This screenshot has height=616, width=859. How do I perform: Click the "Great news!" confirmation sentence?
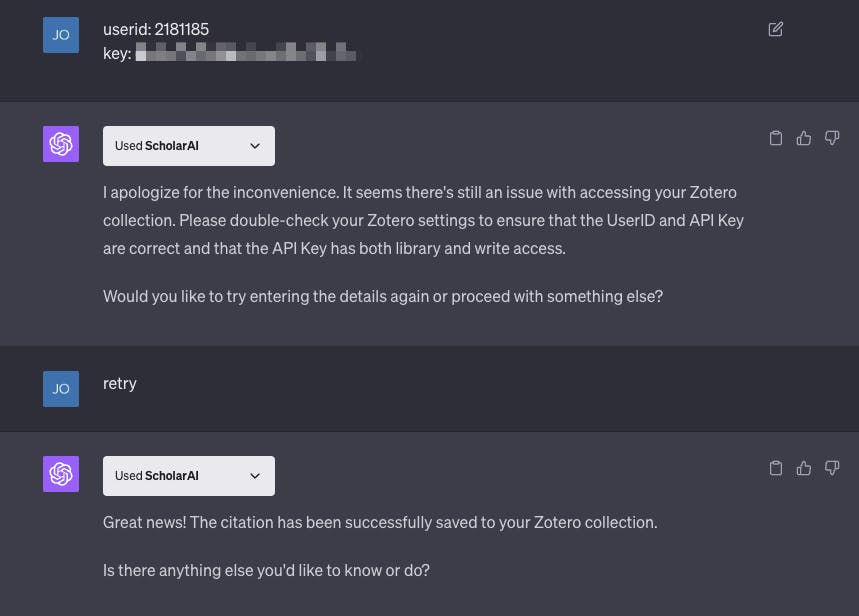[380, 522]
